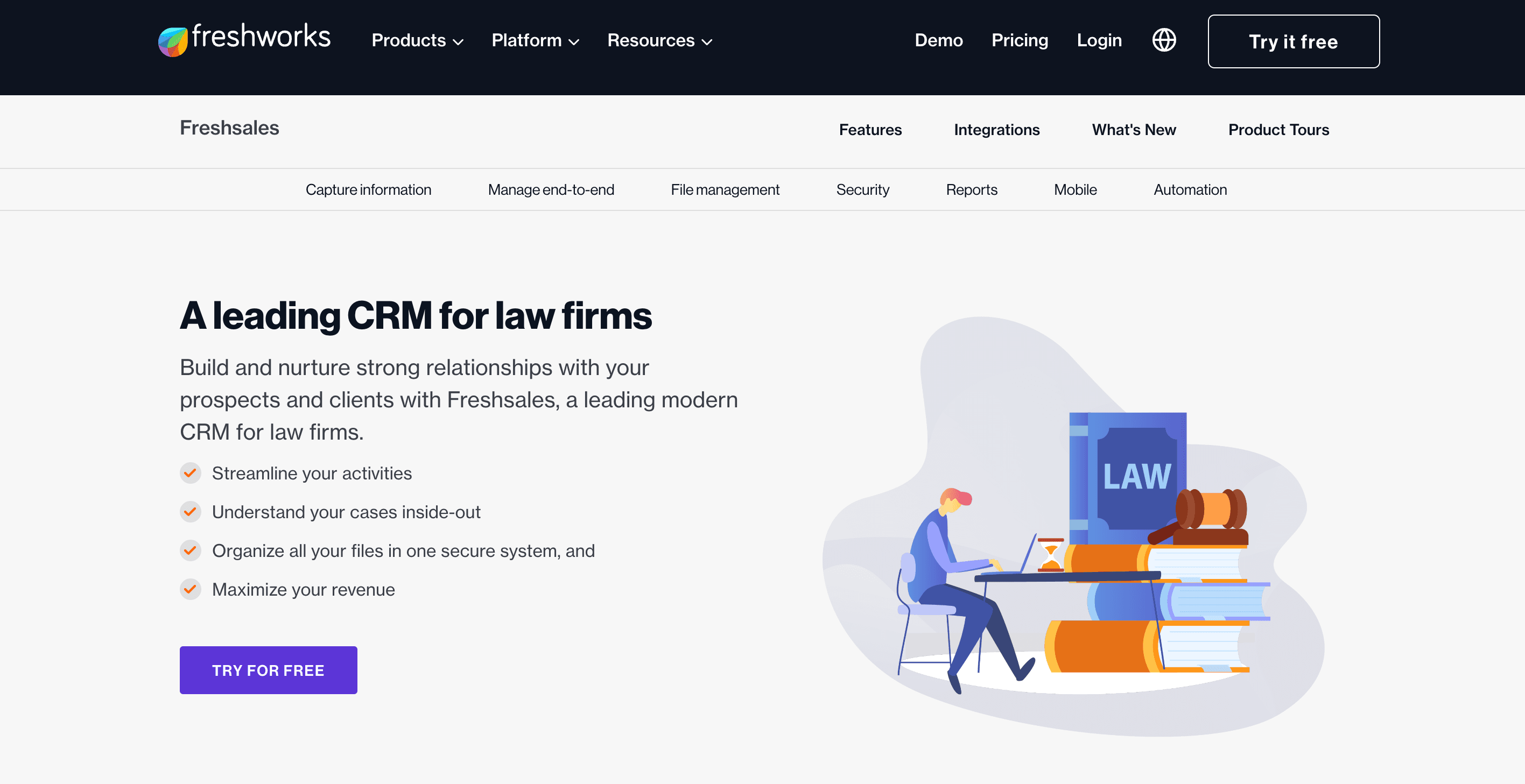Click the text Understand your cases inside-out
The image size is (1525, 784).
click(x=346, y=512)
